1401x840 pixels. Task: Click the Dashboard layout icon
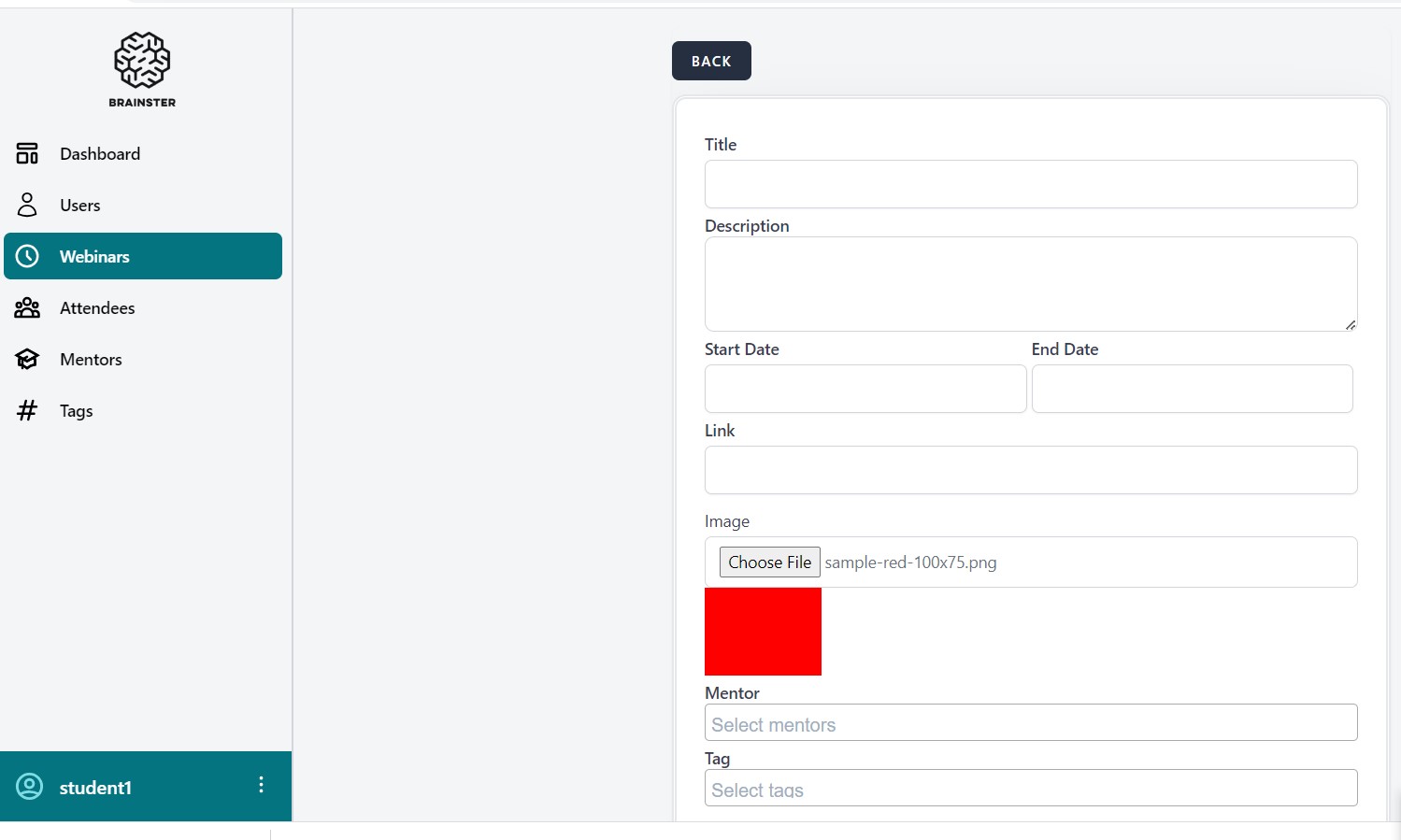[x=27, y=154]
